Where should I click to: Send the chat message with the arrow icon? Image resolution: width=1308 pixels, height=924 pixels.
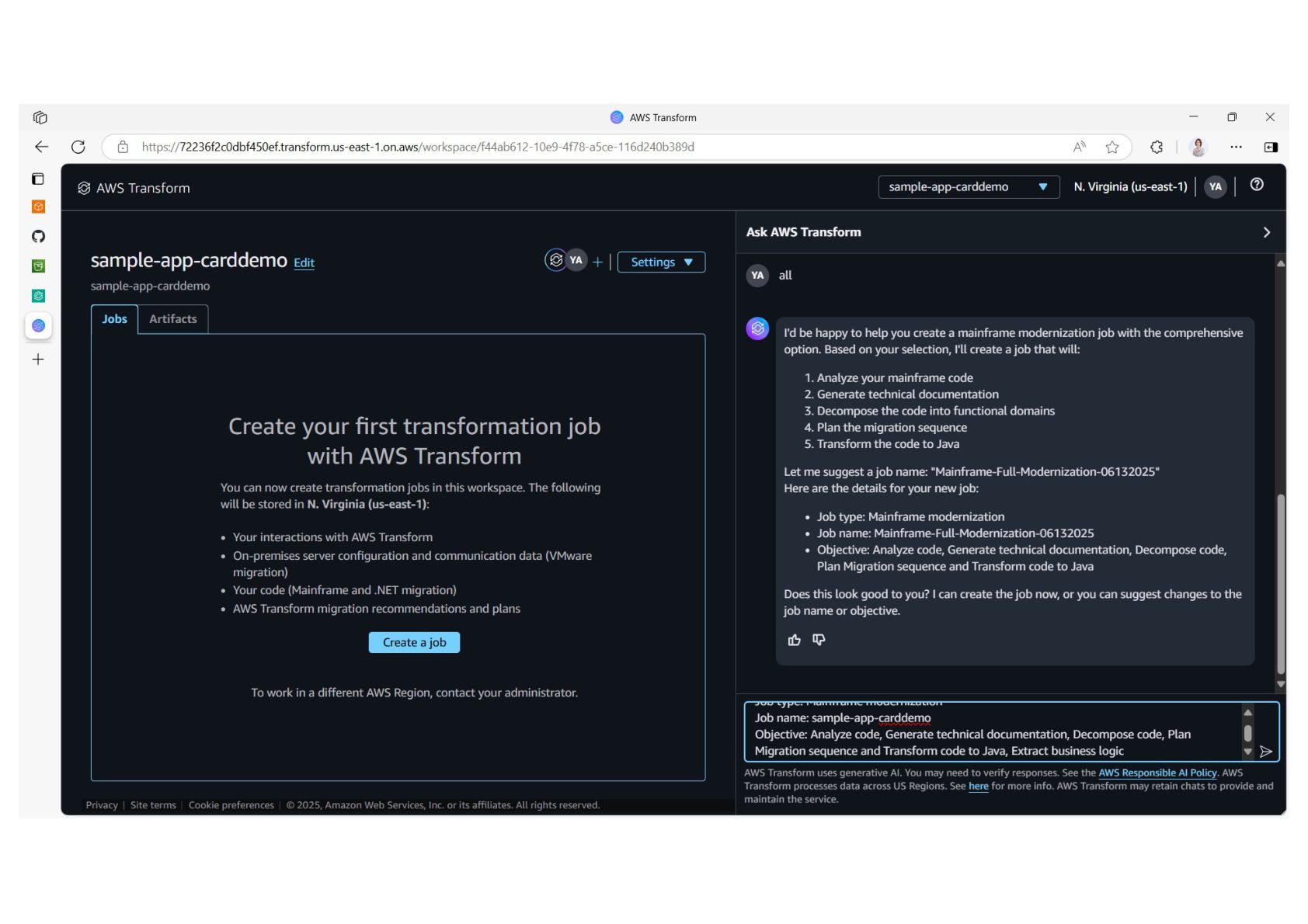point(1266,751)
